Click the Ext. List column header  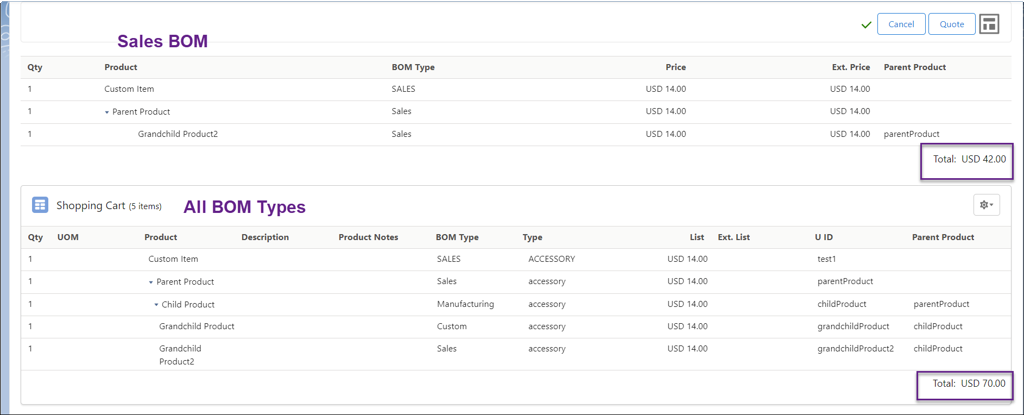[x=733, y=237]
